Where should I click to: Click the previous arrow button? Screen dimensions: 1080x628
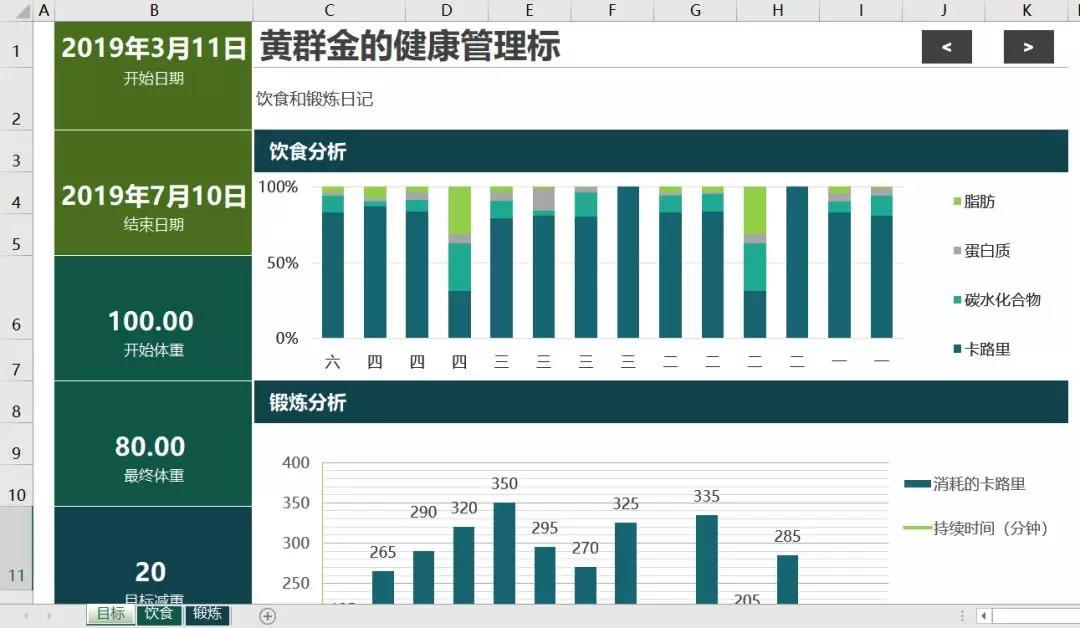946,47
